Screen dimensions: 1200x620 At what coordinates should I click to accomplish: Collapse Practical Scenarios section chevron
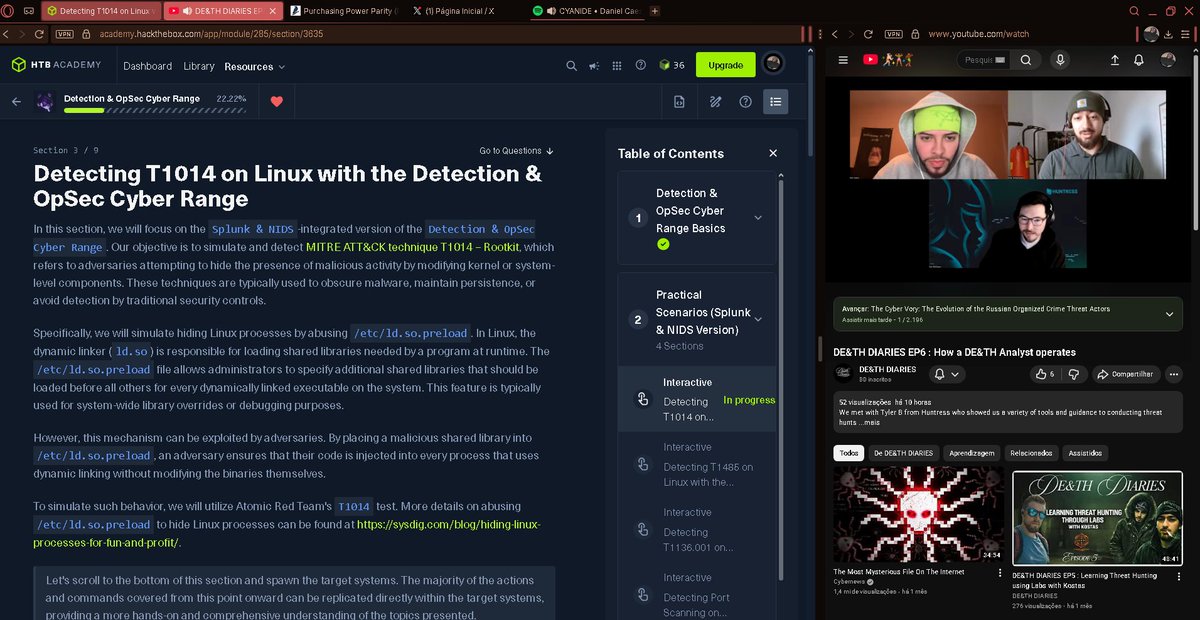click(x=758, y=320)
